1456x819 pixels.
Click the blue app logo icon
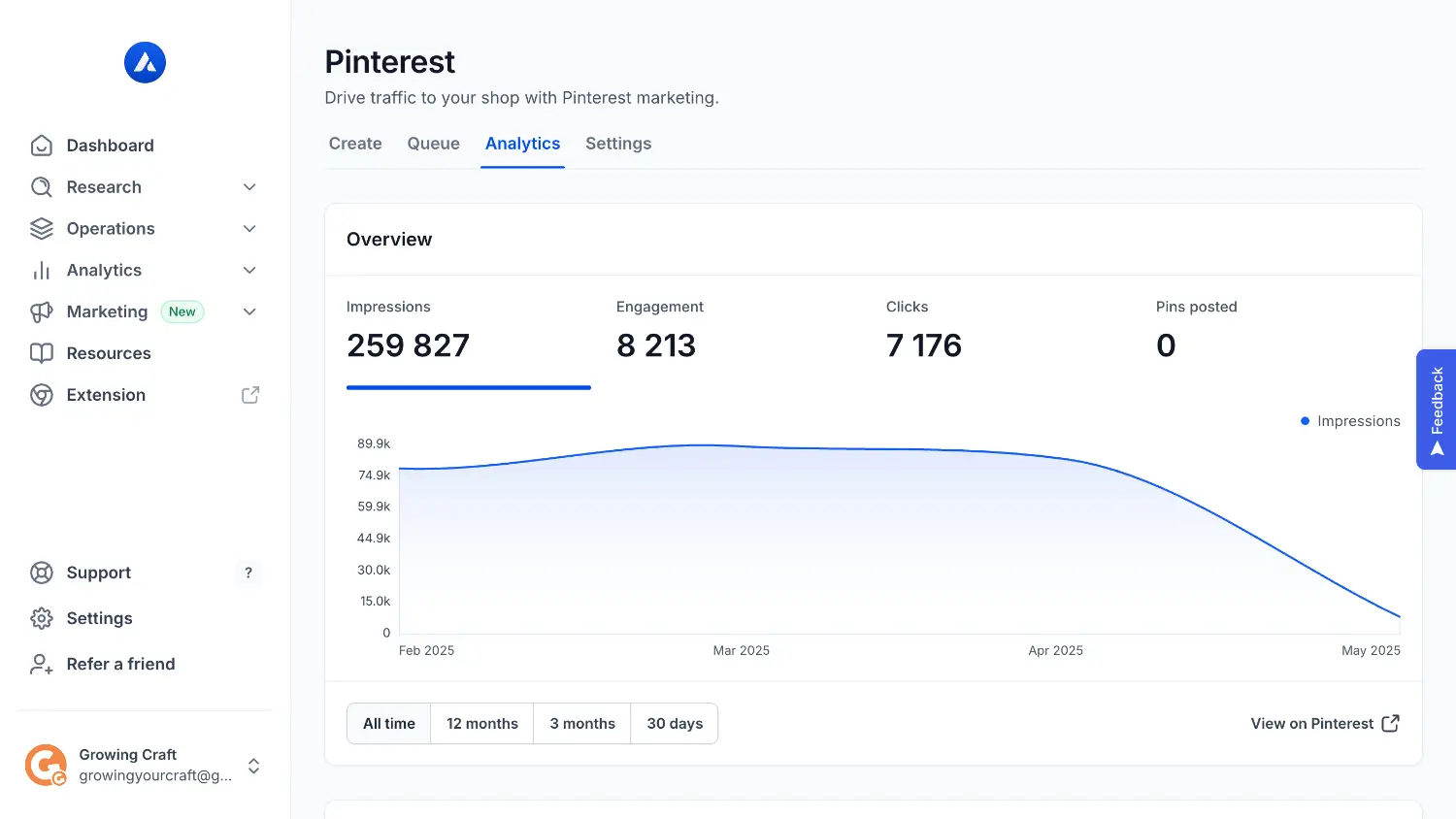145,63
